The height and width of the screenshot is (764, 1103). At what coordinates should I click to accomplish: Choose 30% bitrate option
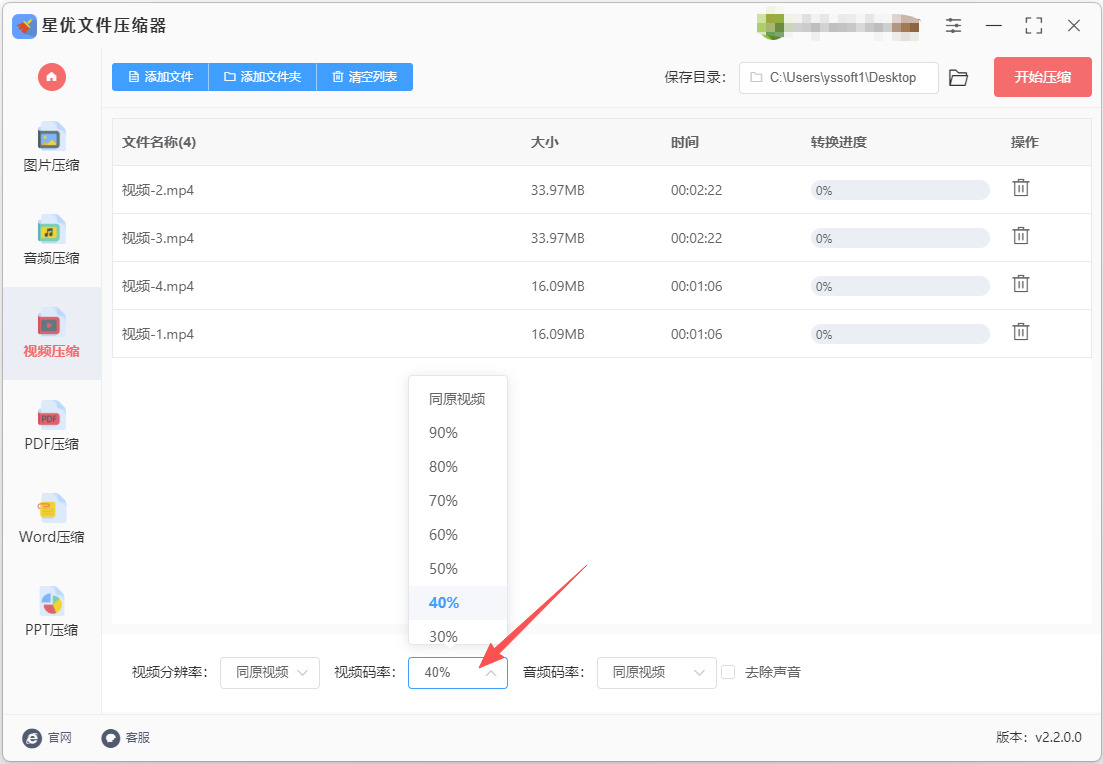pyautogui.click(x=458, y=634)
